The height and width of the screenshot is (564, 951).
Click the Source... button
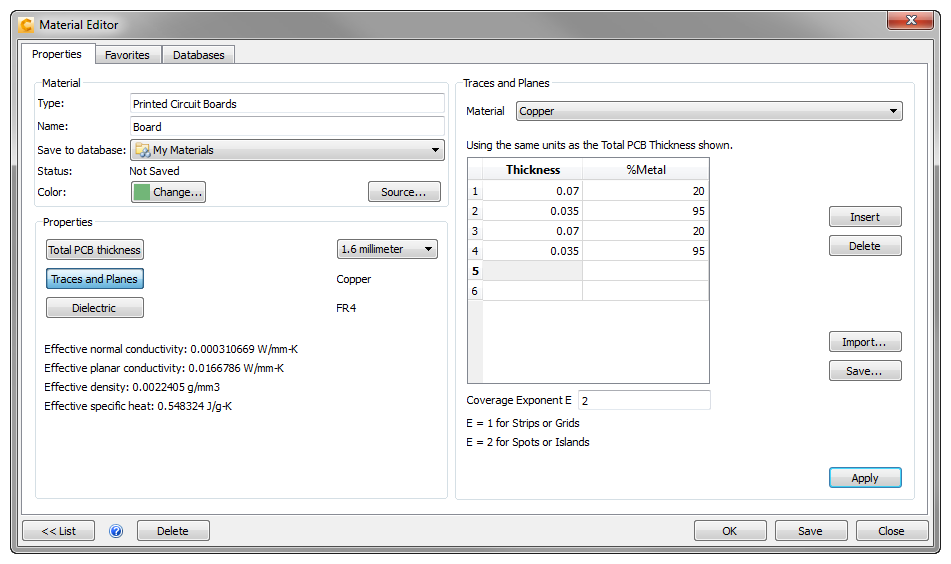coord(404,192)
